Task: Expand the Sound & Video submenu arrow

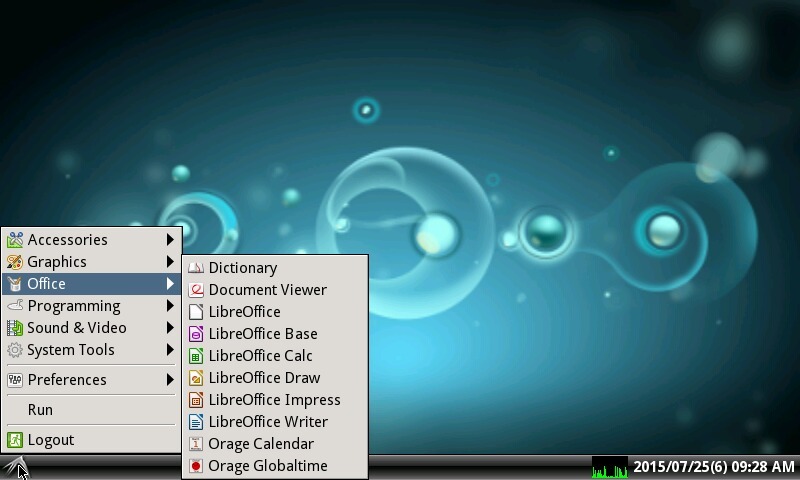Action: click(170, 327)
